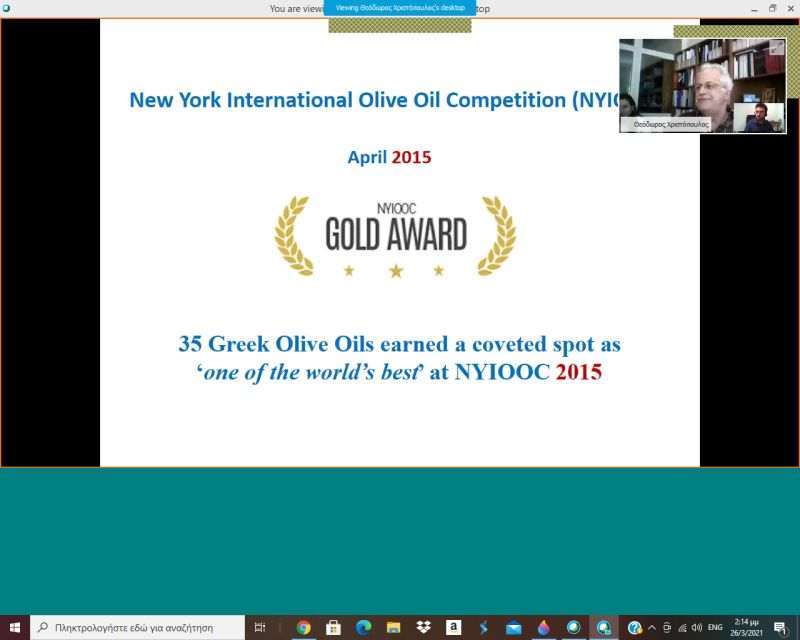Click the '35 Greek Olive Oils earned' line

point(399,344)
